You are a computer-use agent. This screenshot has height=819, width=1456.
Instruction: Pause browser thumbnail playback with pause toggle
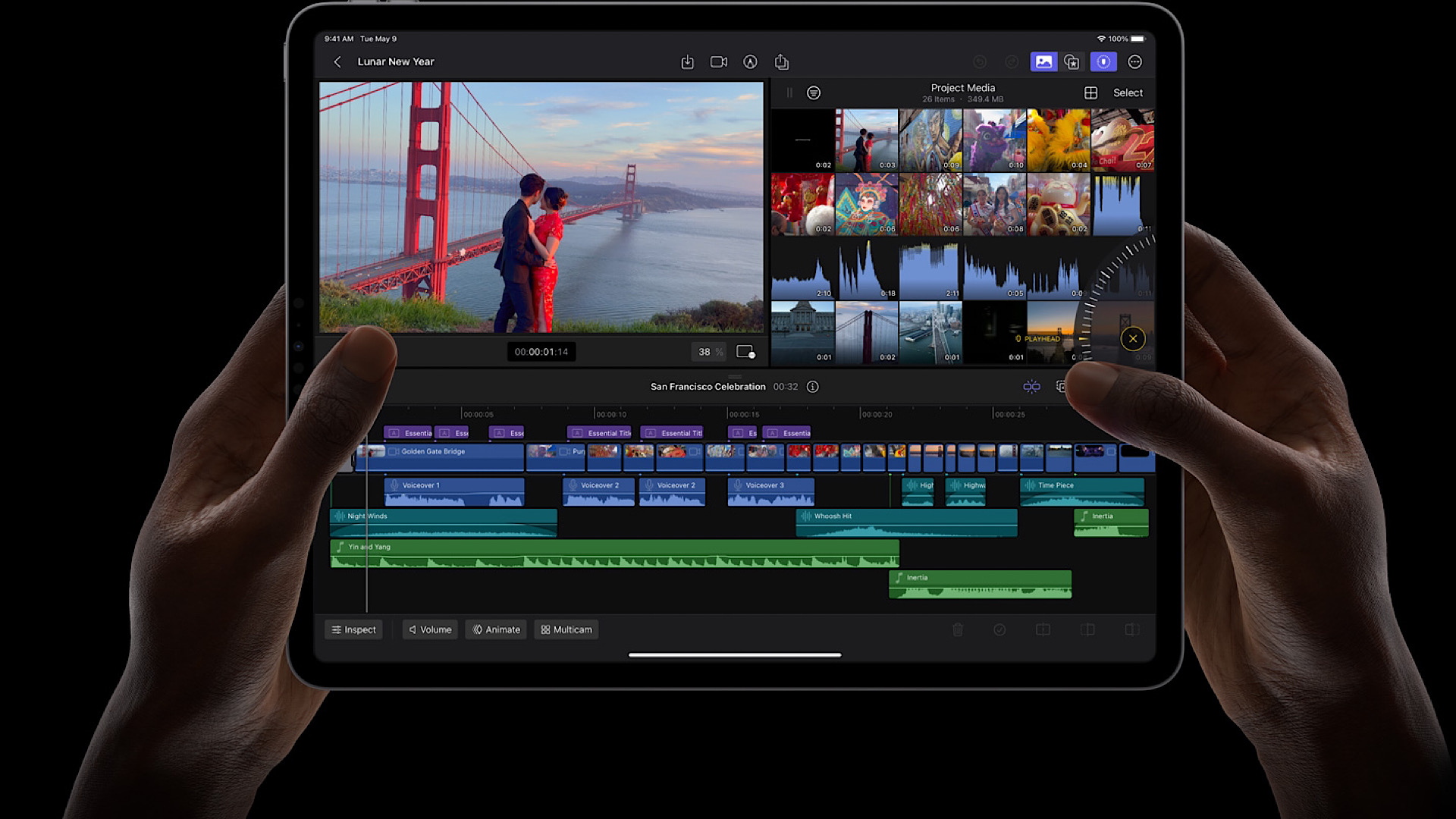789,93
